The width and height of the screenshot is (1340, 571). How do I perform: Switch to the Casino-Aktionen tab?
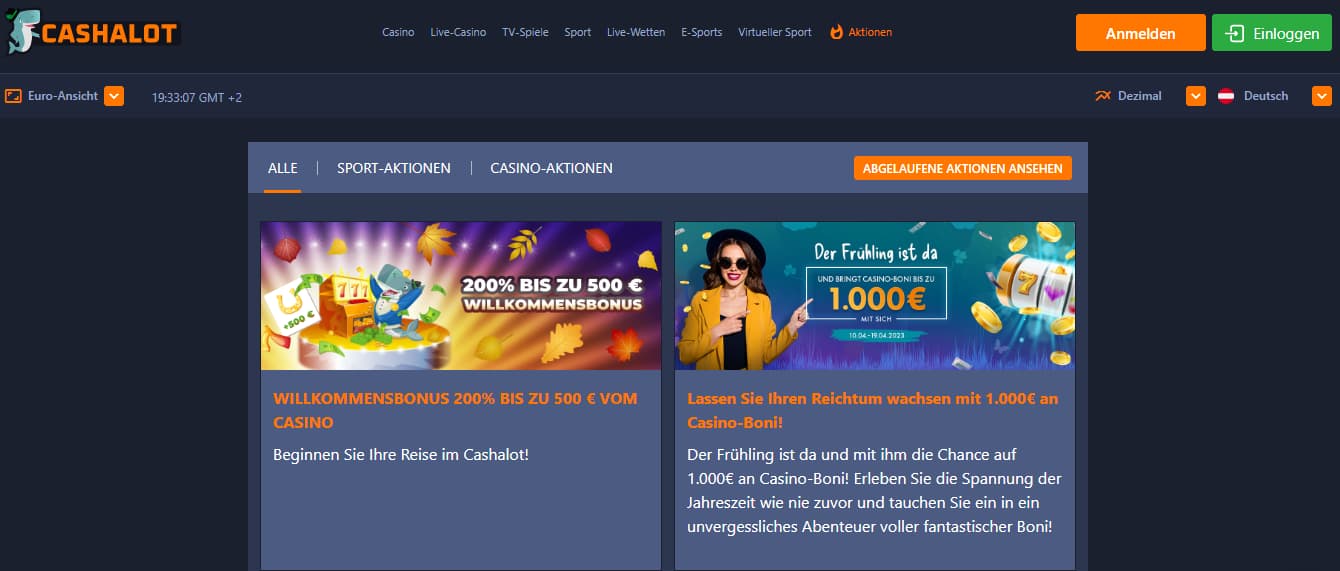point(551,168)
